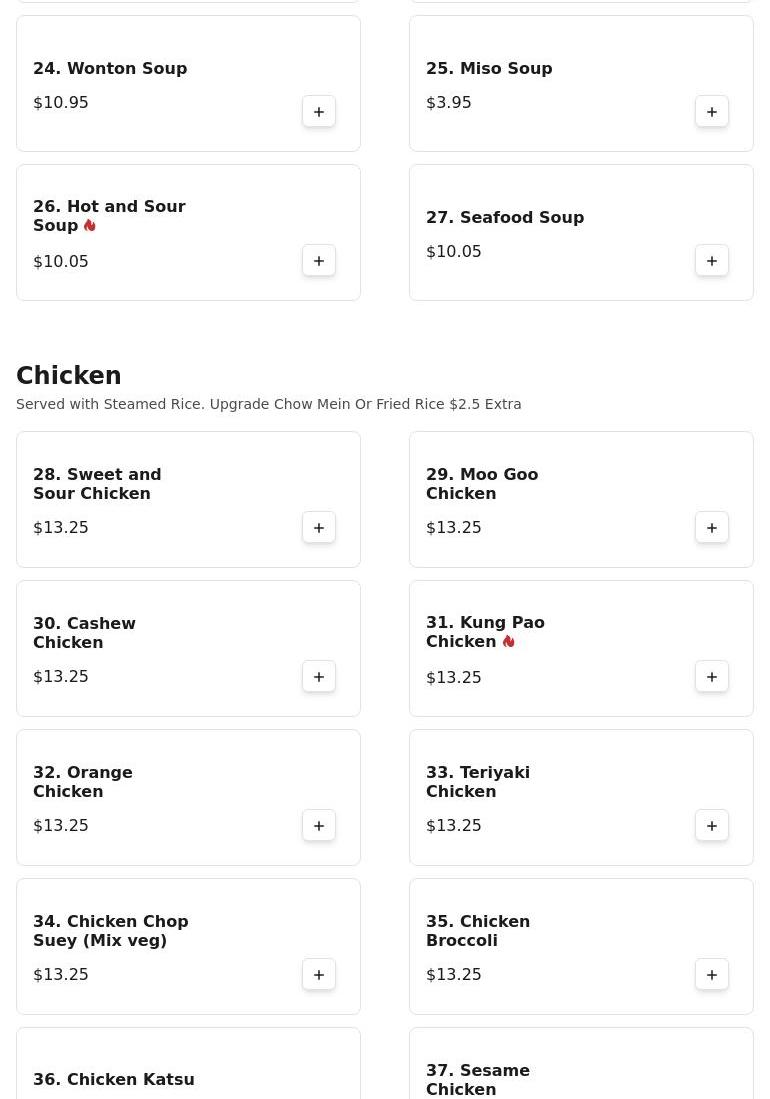Add Moo Goo Chicken via plus button
770x1099 pixels.
(x=712, y=528)
